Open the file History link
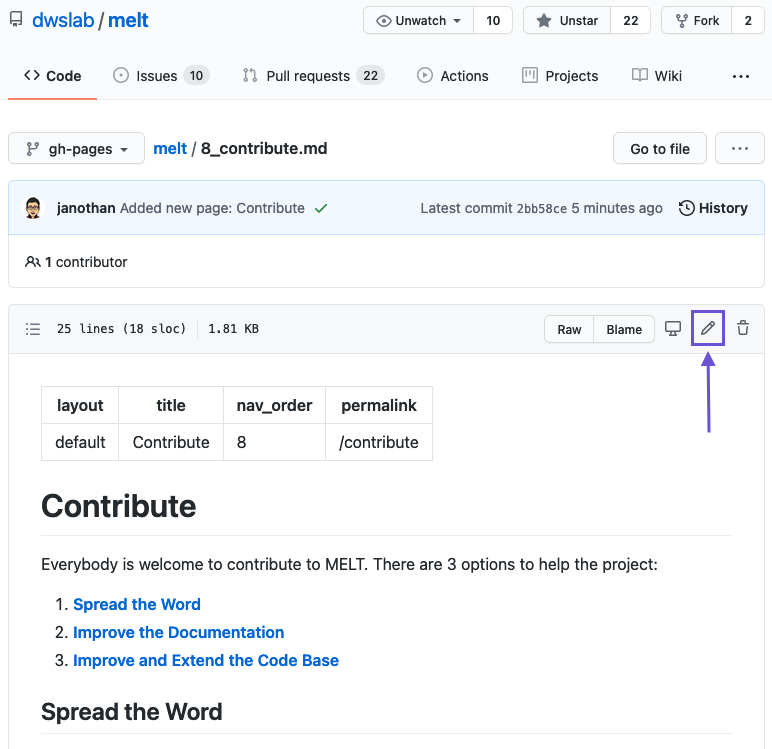 pyautogui.click(x=713, y=208)
